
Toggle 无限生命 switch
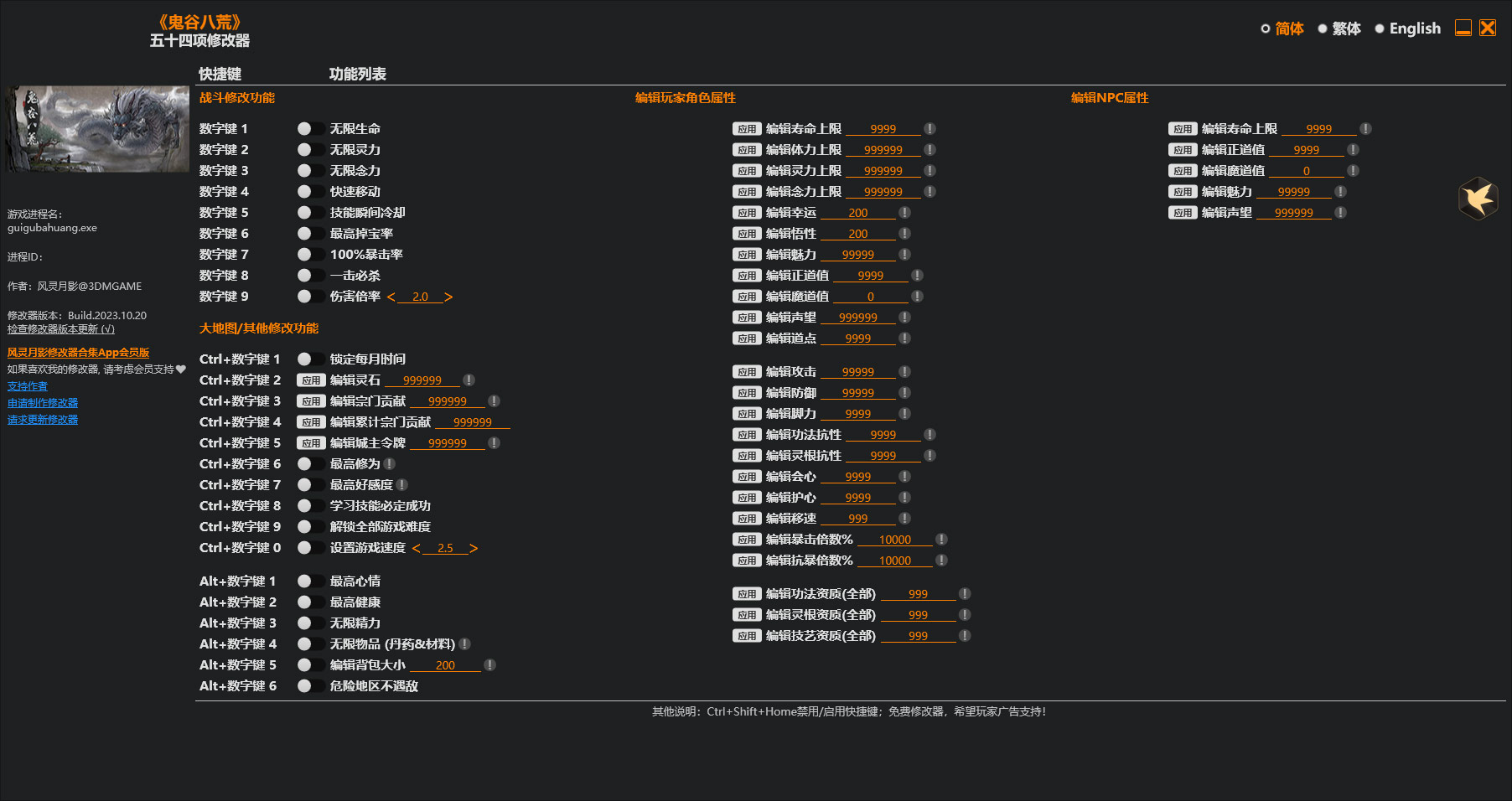[310, 129]
